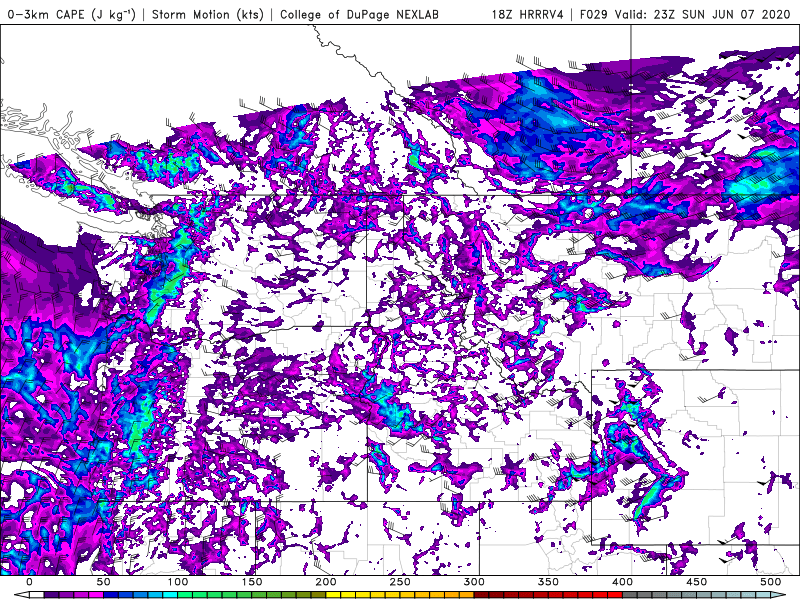This screenshot has width=800, height=600.
Task: Click the '150' label on the color scale
Action: click(252, 582)
